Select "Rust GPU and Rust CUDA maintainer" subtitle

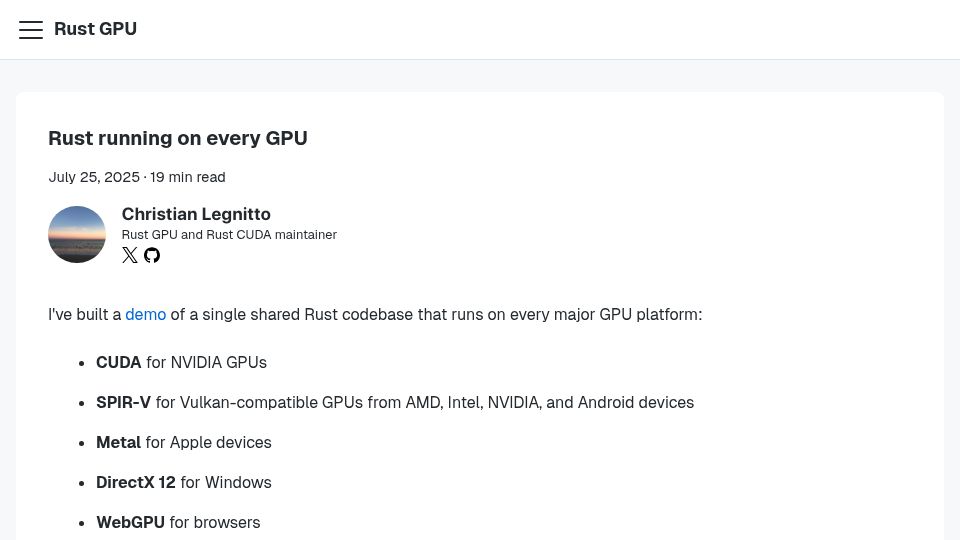coord(229,235)
